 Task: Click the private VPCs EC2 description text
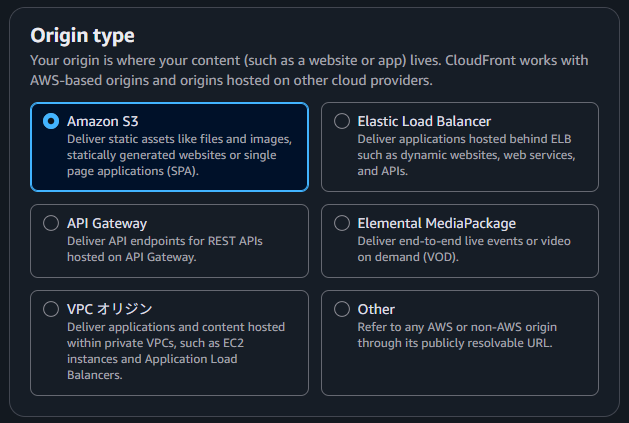pyautogui.click(x=176, y=351)
